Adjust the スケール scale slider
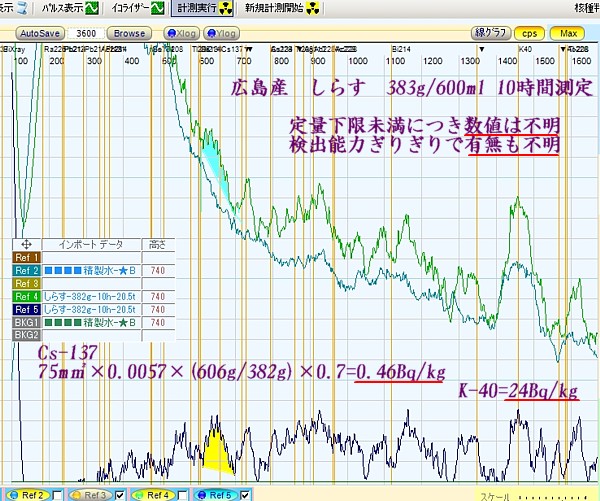This screenshot has height=501, width=600. [x=554, y=497]
